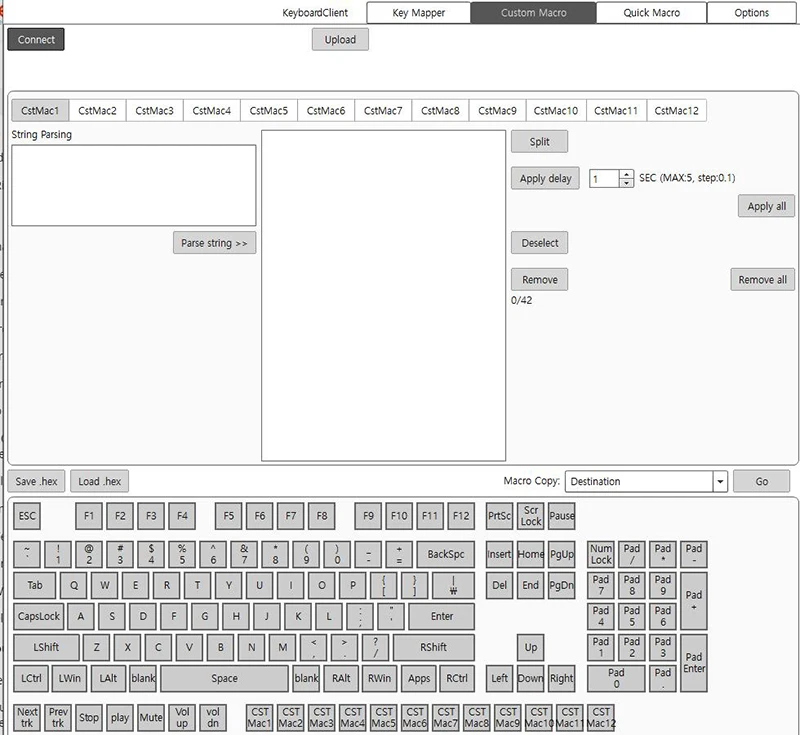Open the Macro Copy Destination dropdown
This screenshot has height=735, width=800.
click(x=719, y=481)
